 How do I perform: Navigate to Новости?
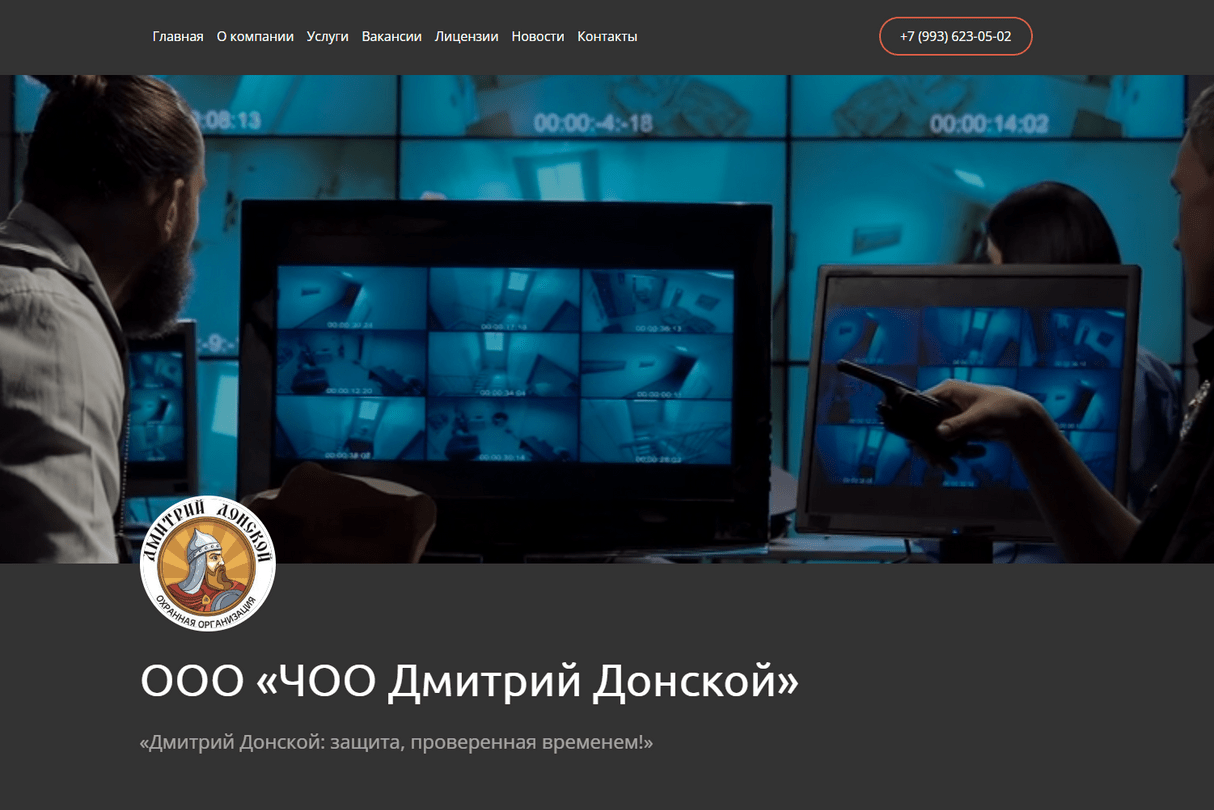(x=538, y=37)
